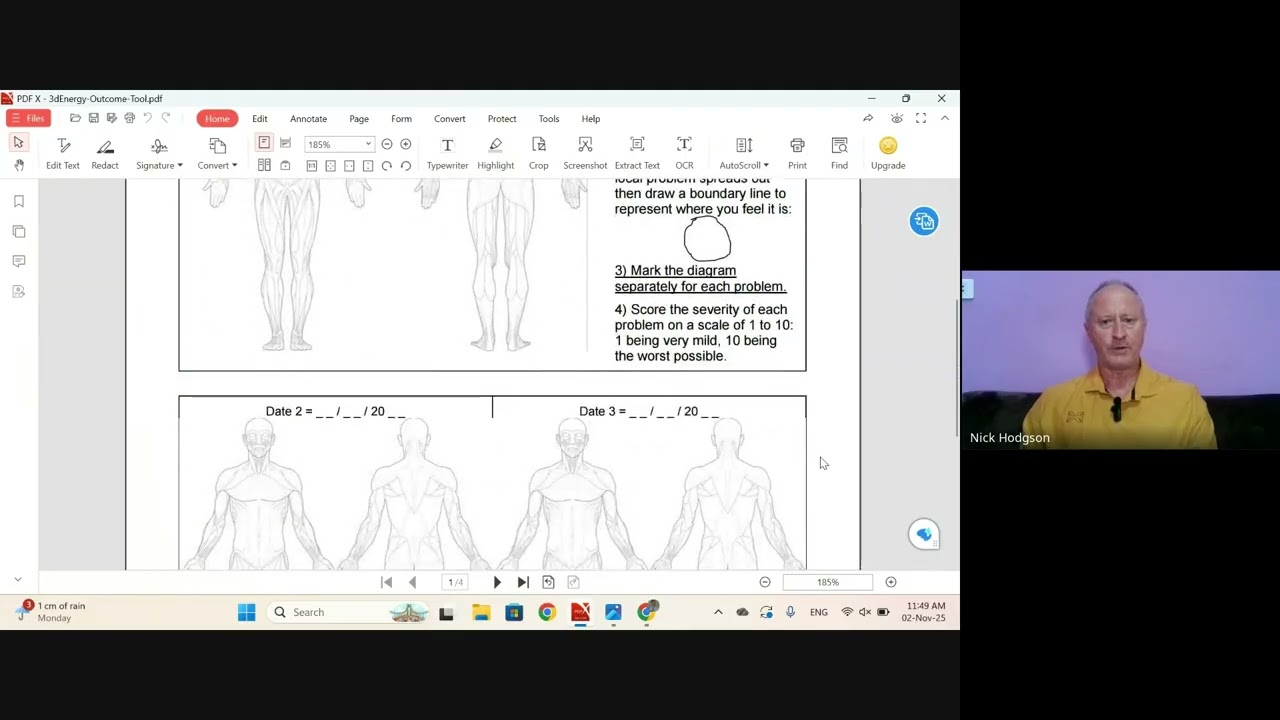Image resolution: width=1280 pixels, height=720 pixels.
Task: Click the bottom zoom slider showing 185%
Action: [828, 582]
